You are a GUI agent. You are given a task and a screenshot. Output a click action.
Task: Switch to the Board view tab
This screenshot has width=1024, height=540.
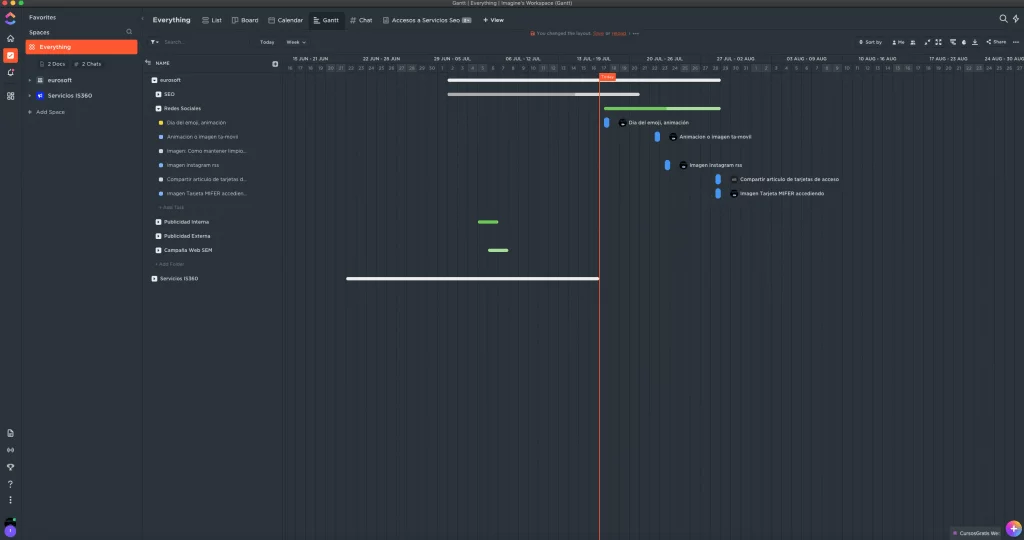click(x=245, y=20)
